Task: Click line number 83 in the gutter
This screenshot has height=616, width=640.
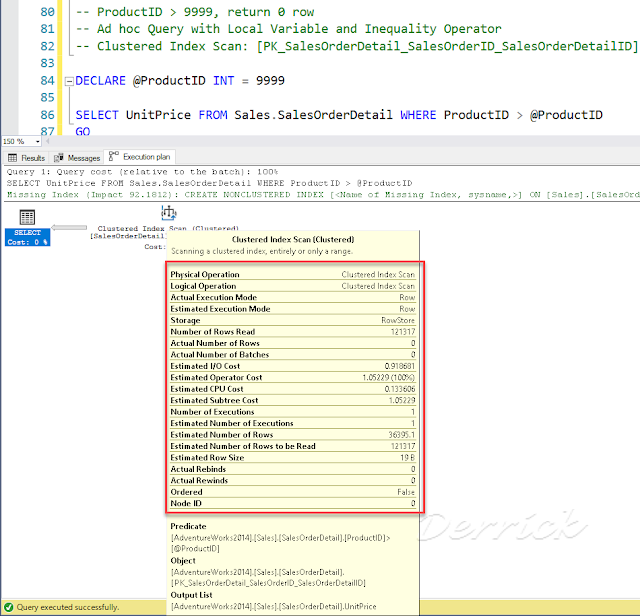Action: [47, 63]
